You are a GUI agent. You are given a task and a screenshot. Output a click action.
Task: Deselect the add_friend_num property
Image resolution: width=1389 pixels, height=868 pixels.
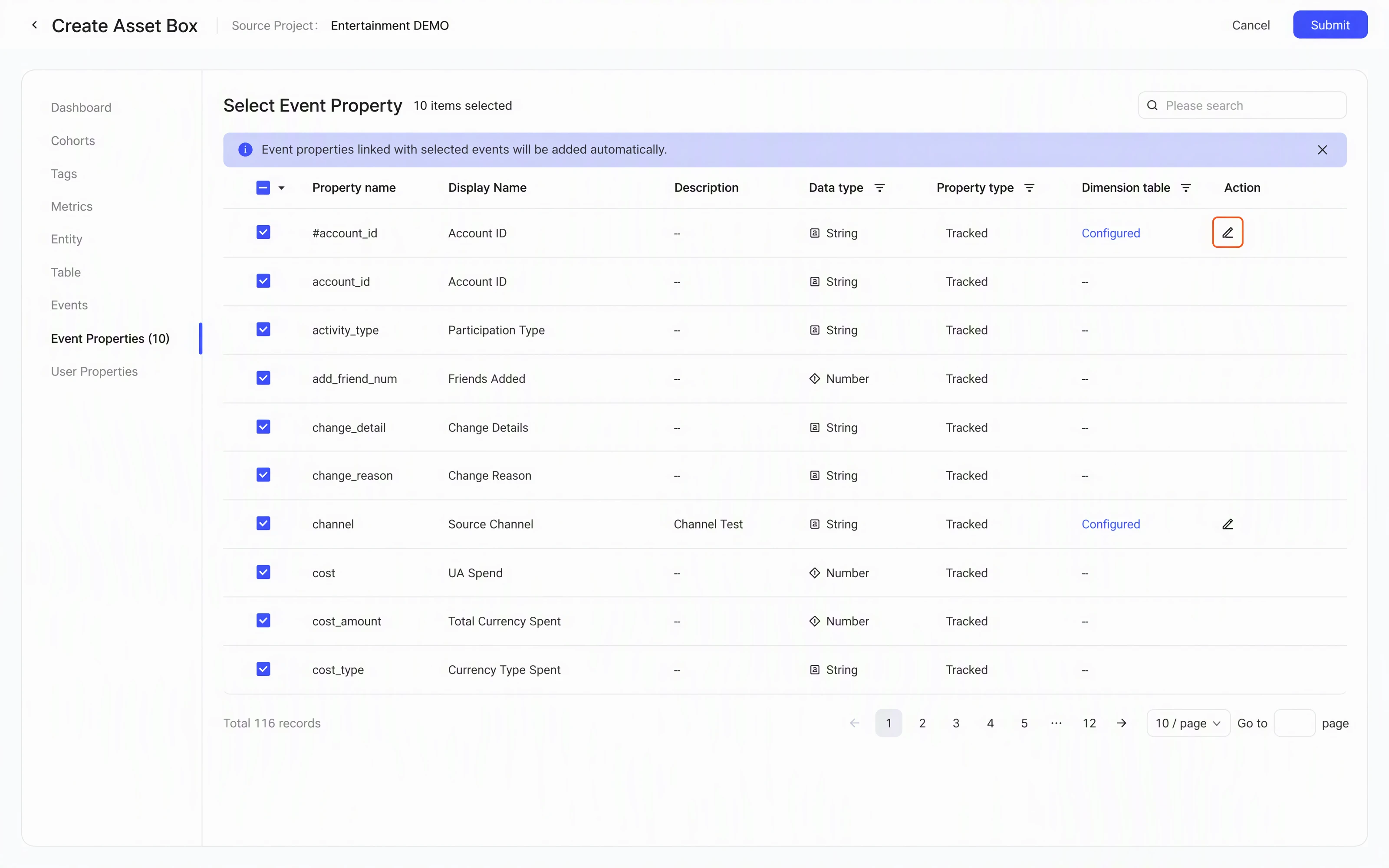tap(263, 378)
